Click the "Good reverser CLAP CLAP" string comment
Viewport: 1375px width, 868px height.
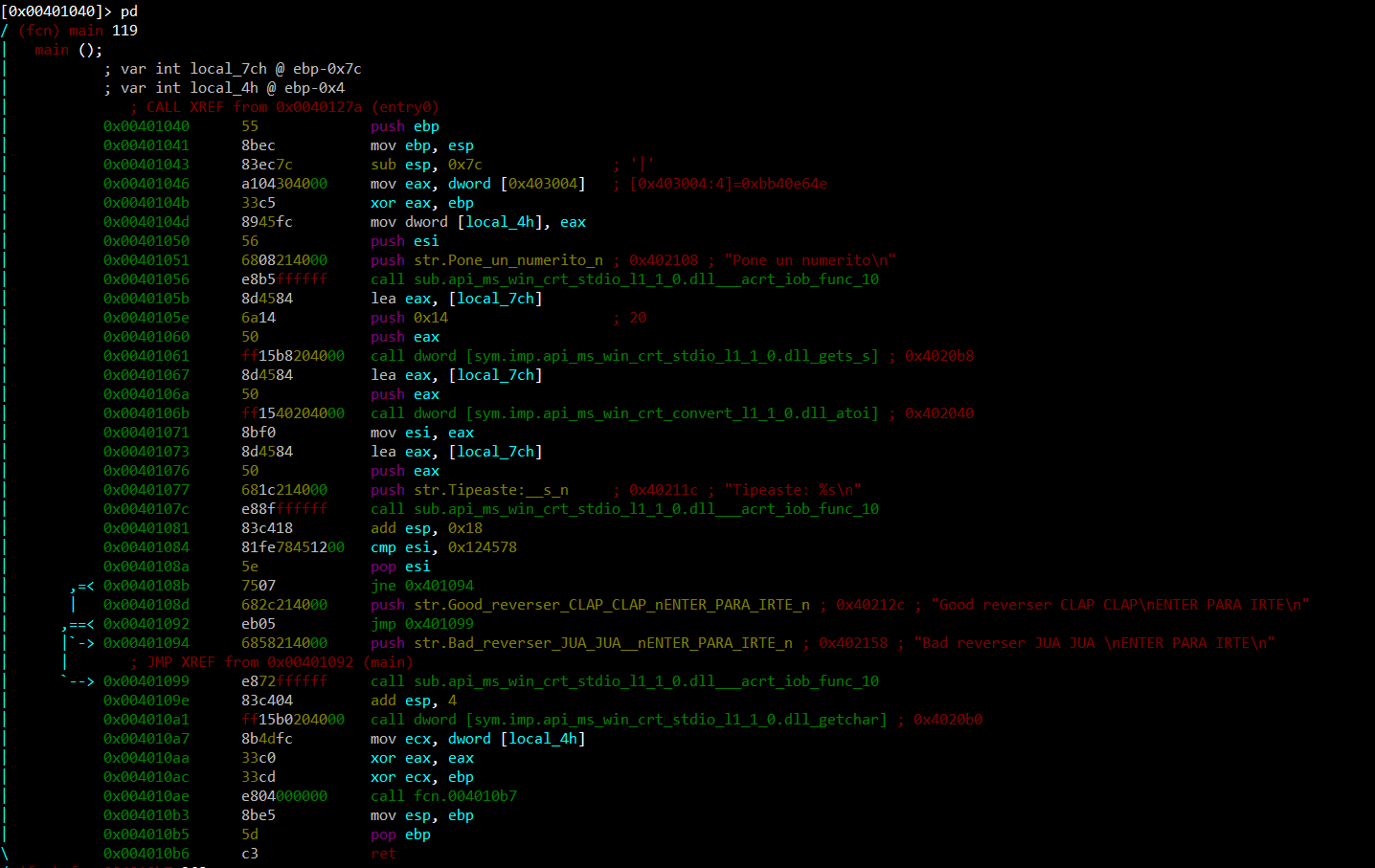[x=1119, y=605]
